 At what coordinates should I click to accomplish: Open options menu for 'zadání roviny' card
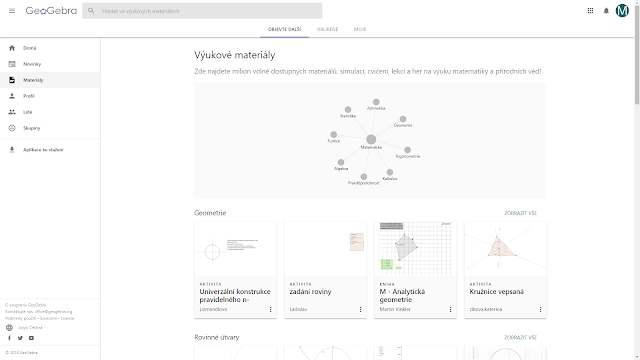coord(360,309)
